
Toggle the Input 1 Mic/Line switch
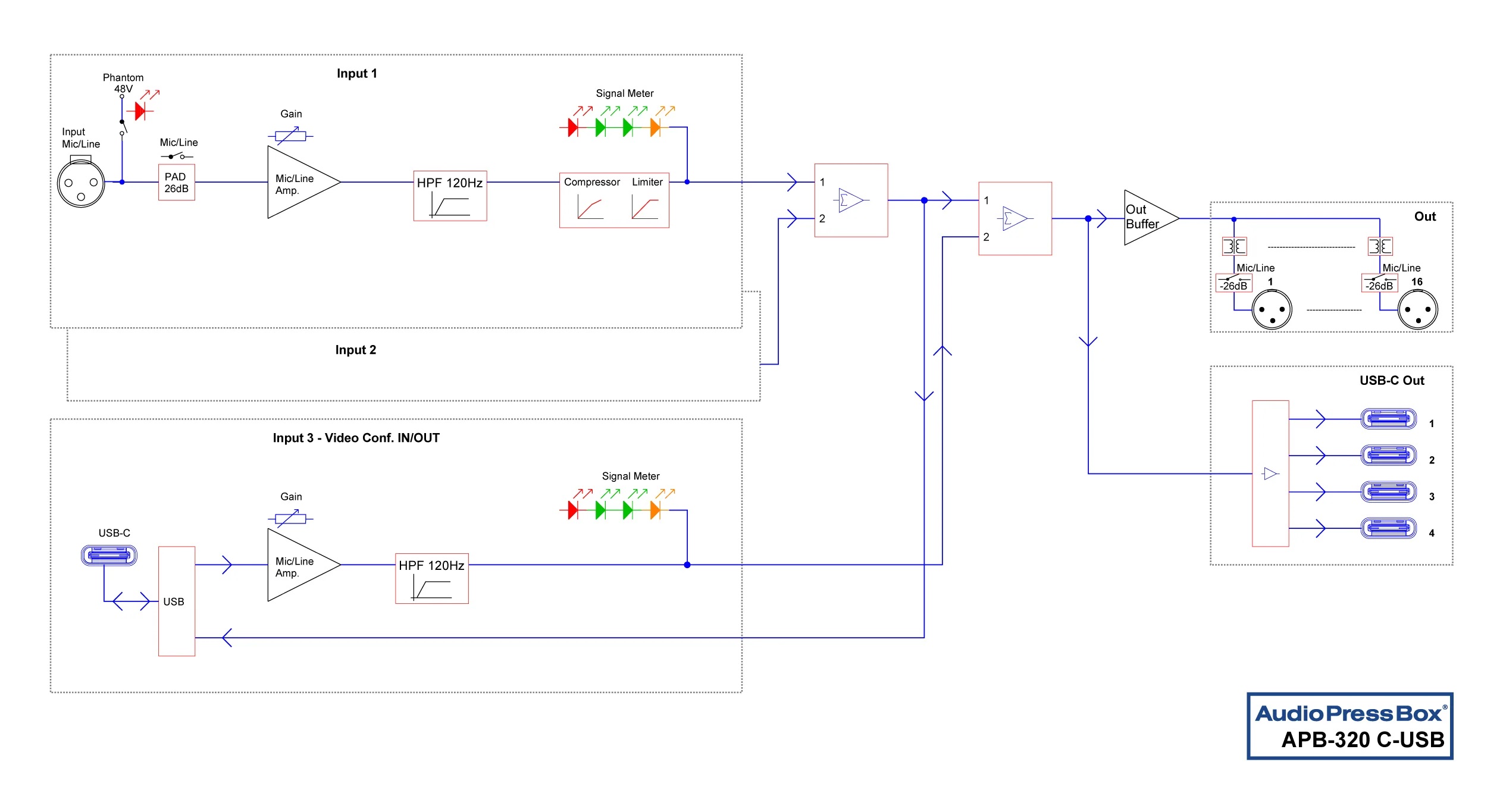point(177,156)
